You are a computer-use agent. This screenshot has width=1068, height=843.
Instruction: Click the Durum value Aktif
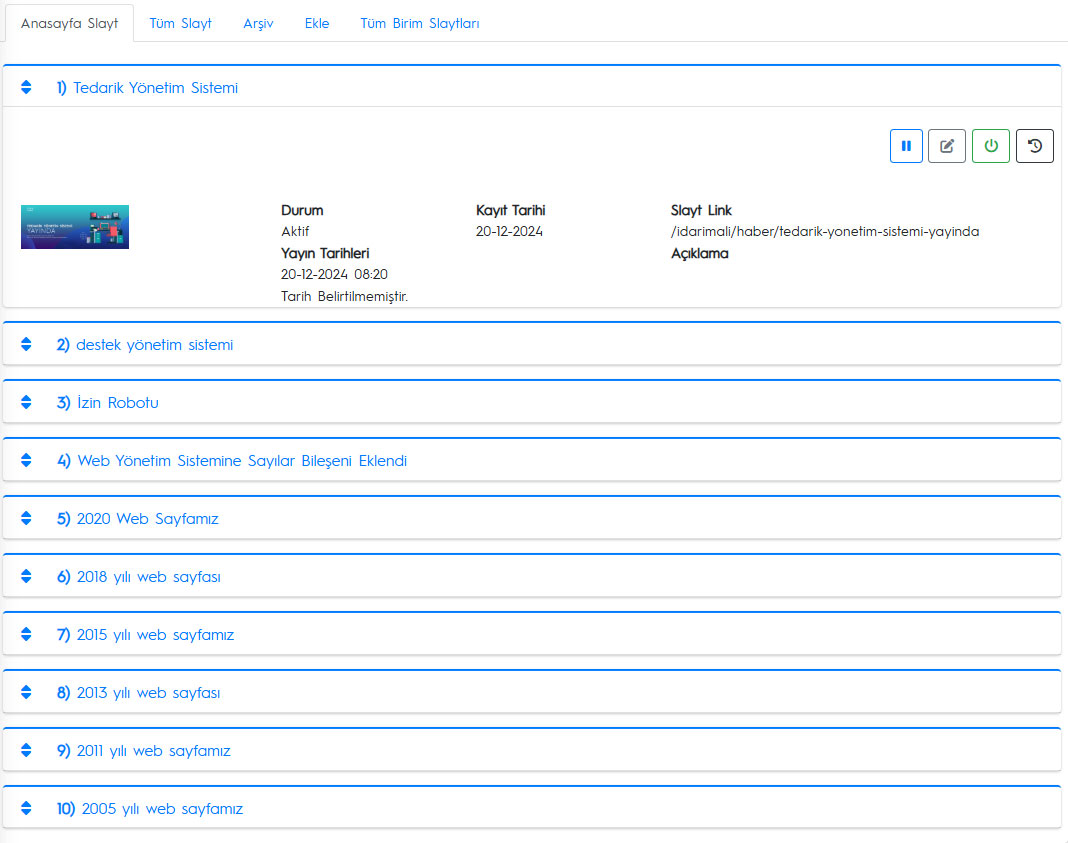tap(295, 232)
